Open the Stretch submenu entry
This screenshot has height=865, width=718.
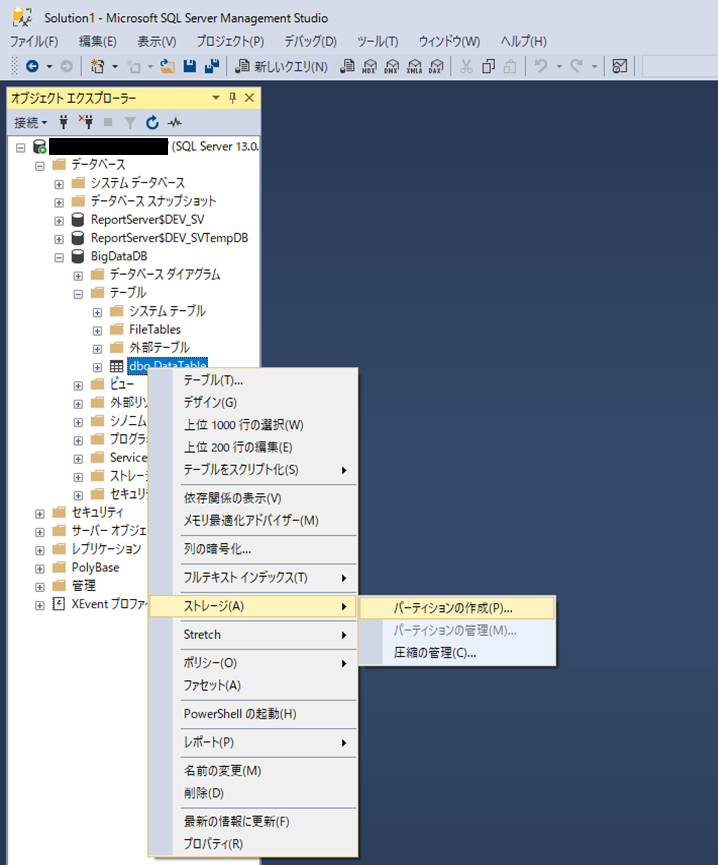[x=254, y=634]
